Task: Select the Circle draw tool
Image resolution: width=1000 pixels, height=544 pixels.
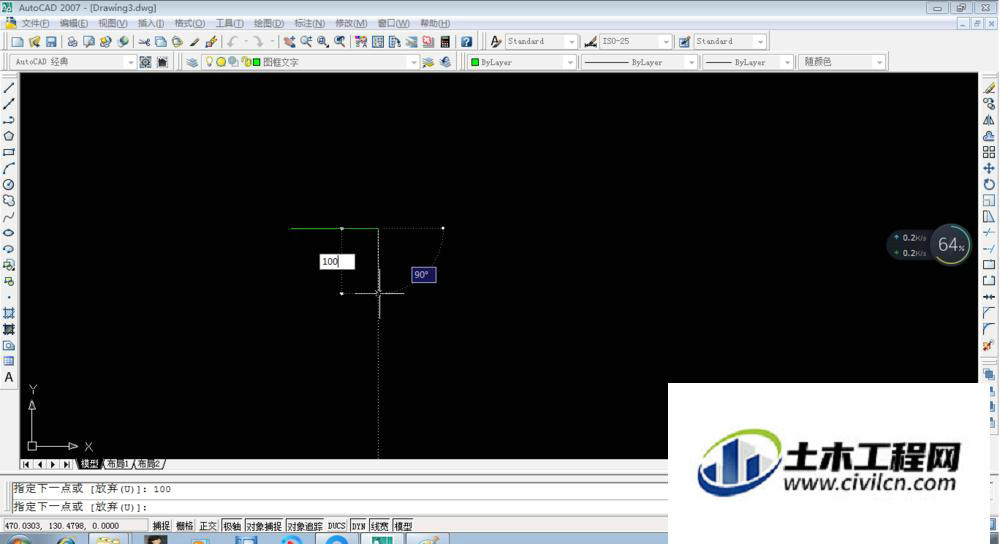Action: (x=9, y=184)
